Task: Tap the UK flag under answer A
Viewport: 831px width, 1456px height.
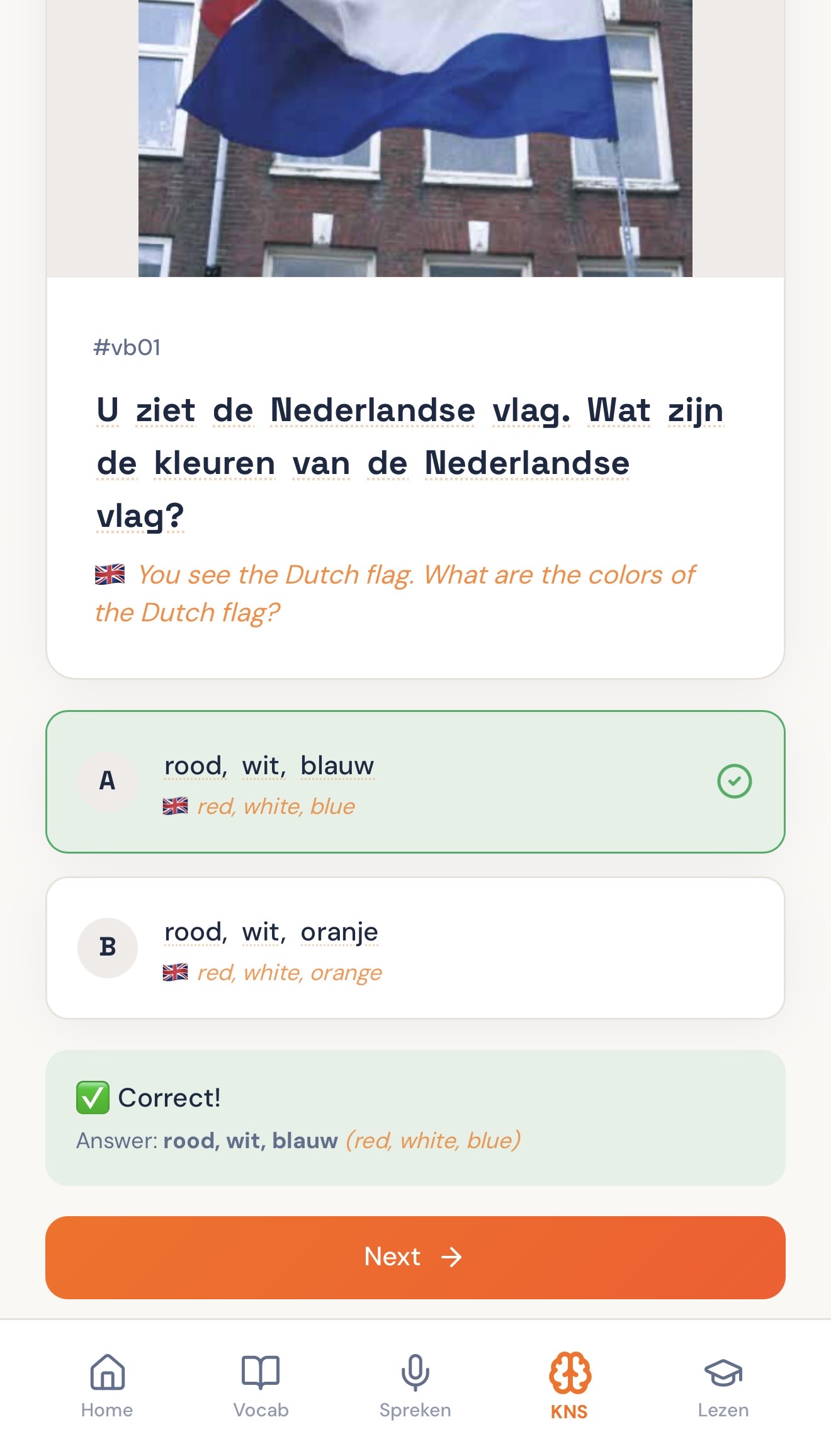Action: tap(175, 806)
